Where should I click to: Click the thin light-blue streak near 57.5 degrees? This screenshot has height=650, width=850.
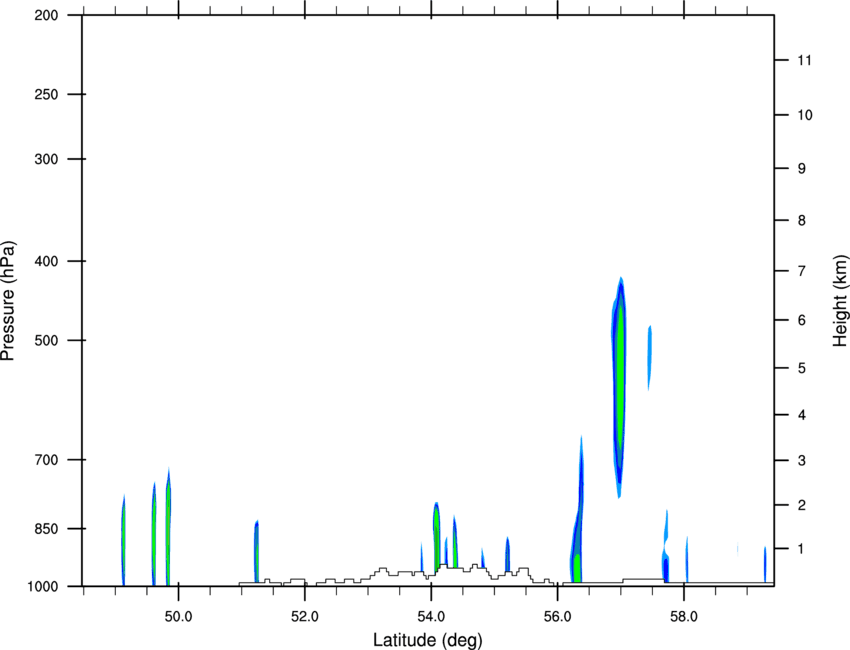click(x=649, y=358)
